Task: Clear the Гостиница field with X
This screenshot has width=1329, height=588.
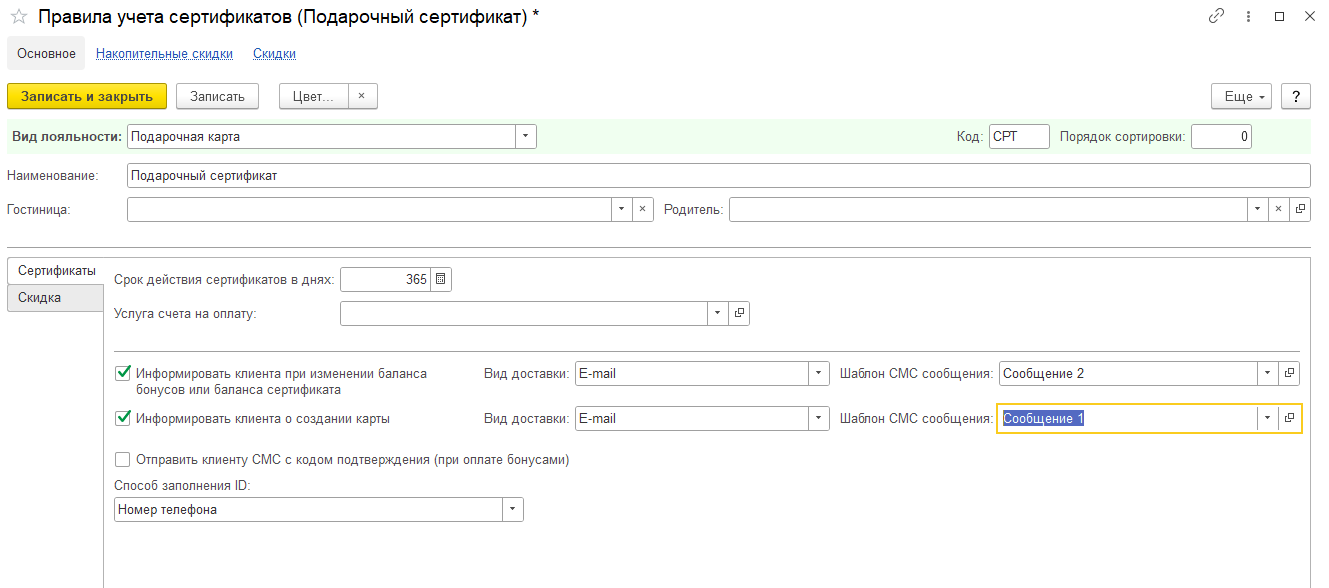Action: click(x=643, y=209)
